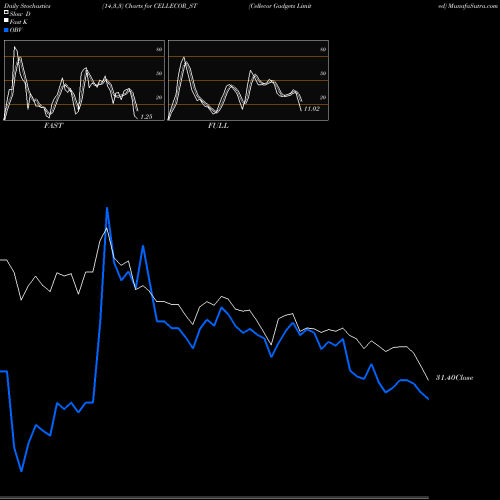Viewport: 500px width, 500px height.
Task: Click the Fast K legend swatch
Action: 6,21
